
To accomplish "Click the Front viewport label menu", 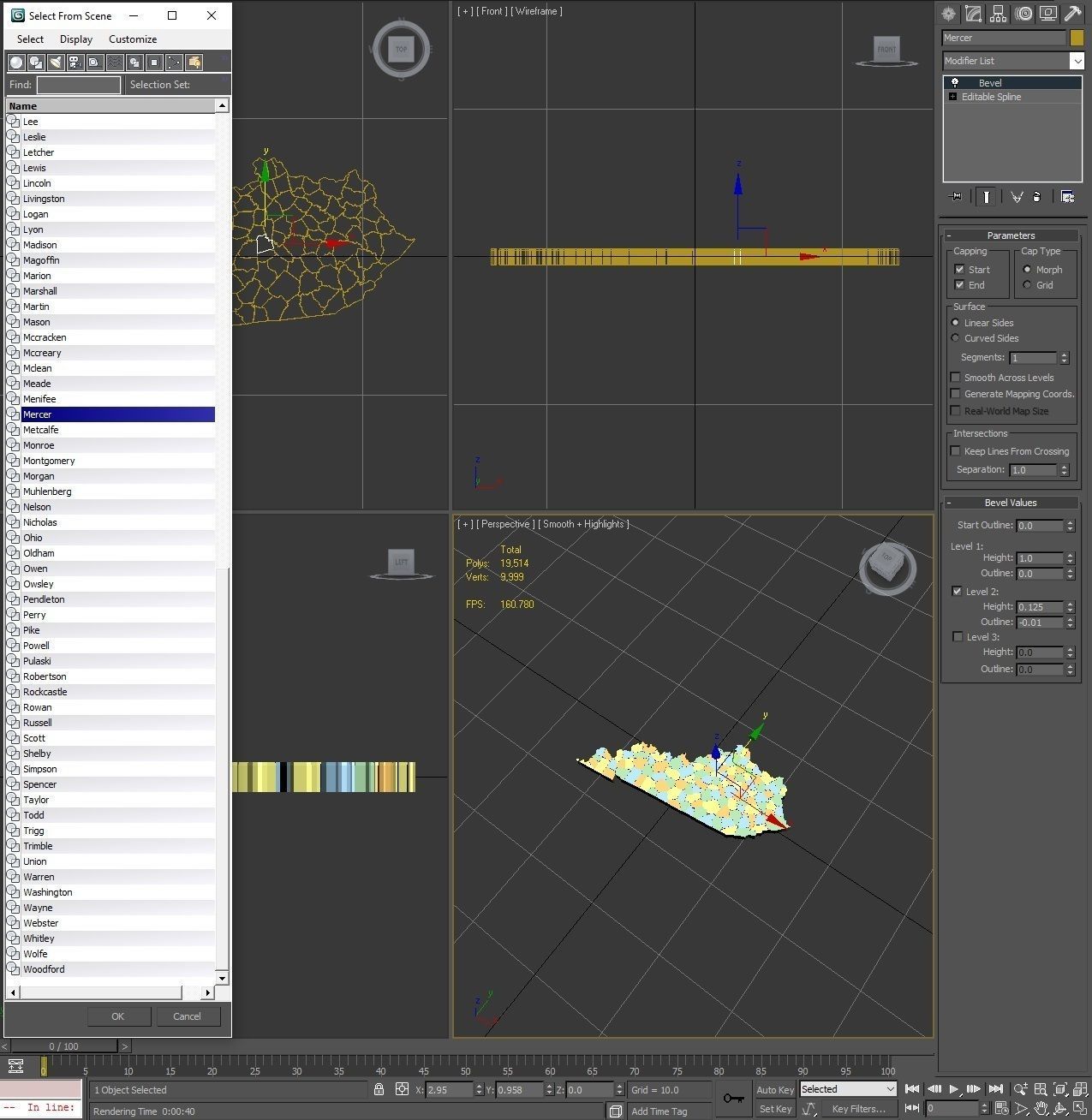I will [492, 11].
